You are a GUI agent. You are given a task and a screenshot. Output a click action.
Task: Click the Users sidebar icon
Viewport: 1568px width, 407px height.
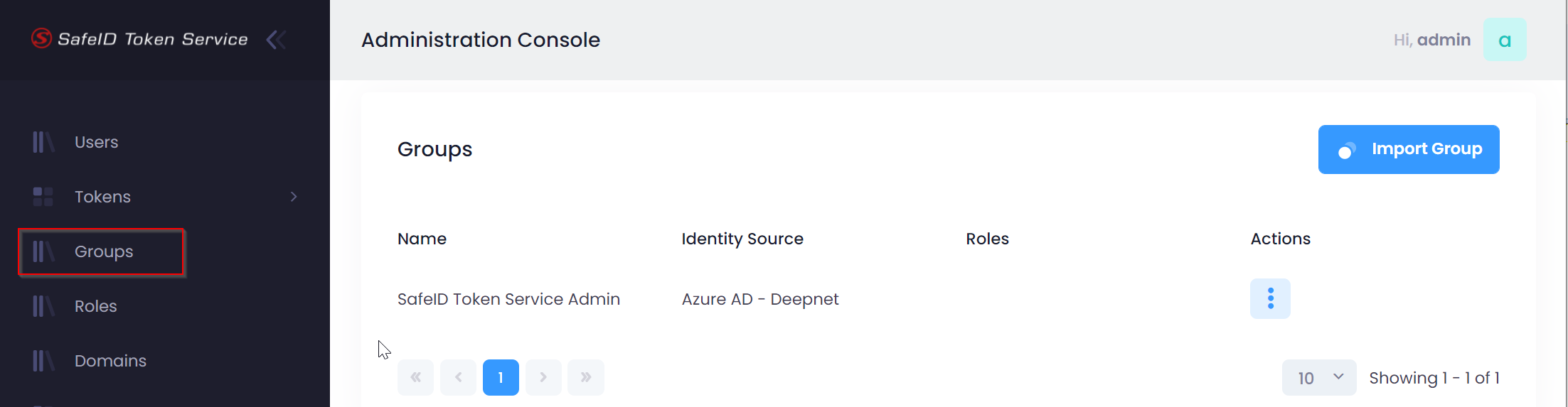click(43, 142)
